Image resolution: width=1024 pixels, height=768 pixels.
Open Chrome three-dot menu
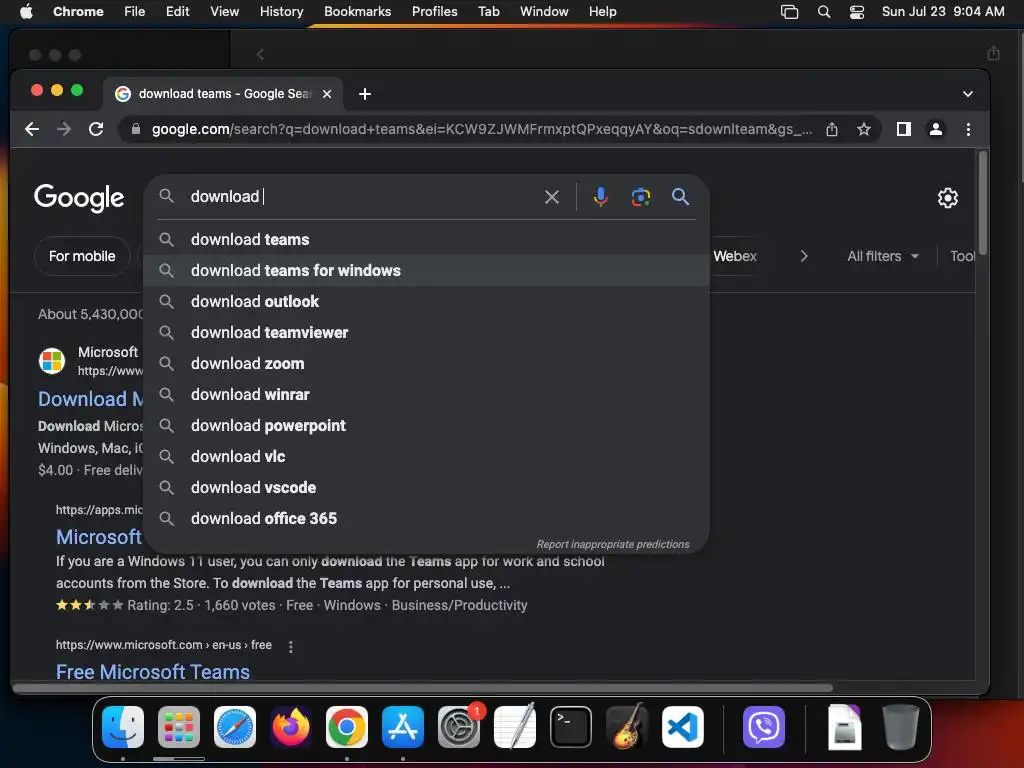pyautogui.click(x=968, y=129)
